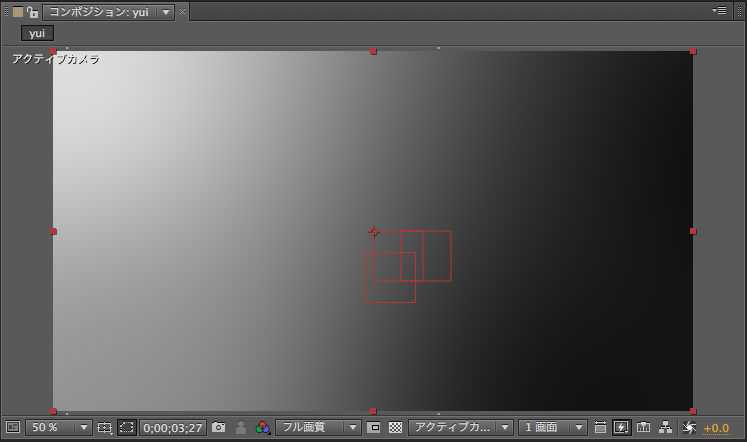Click the Timeline button icon
Image resolution: width=747 pixels, height=442 pixels.
(644, 427)
